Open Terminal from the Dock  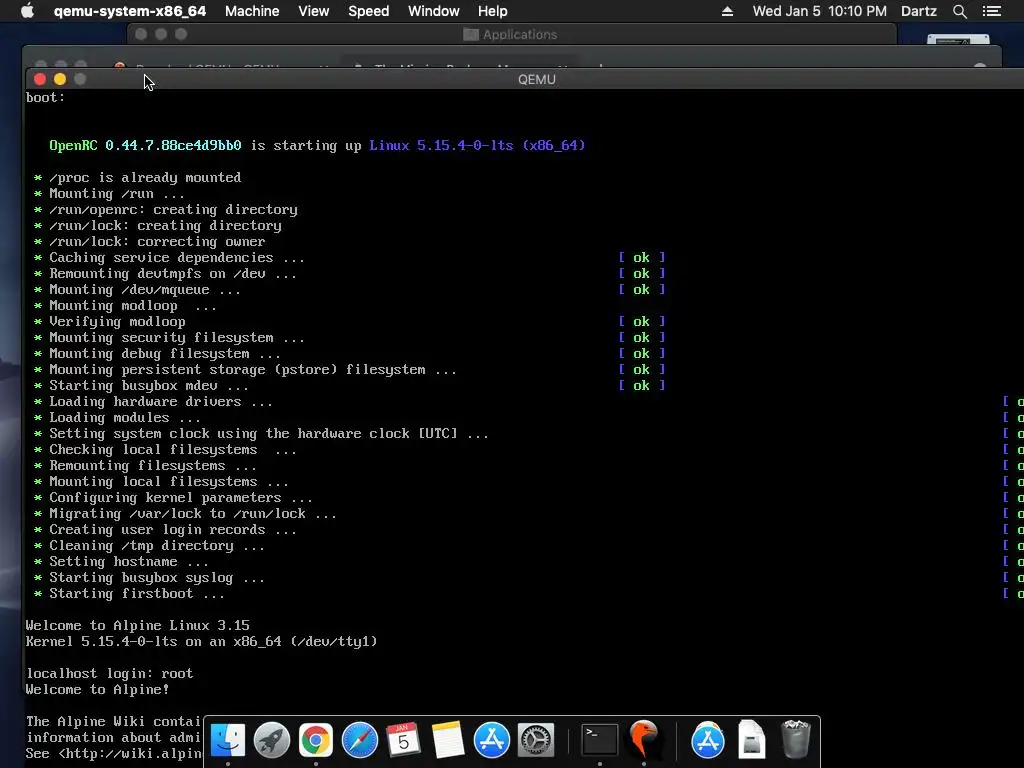pyautogui.click(x=600, y=740)
